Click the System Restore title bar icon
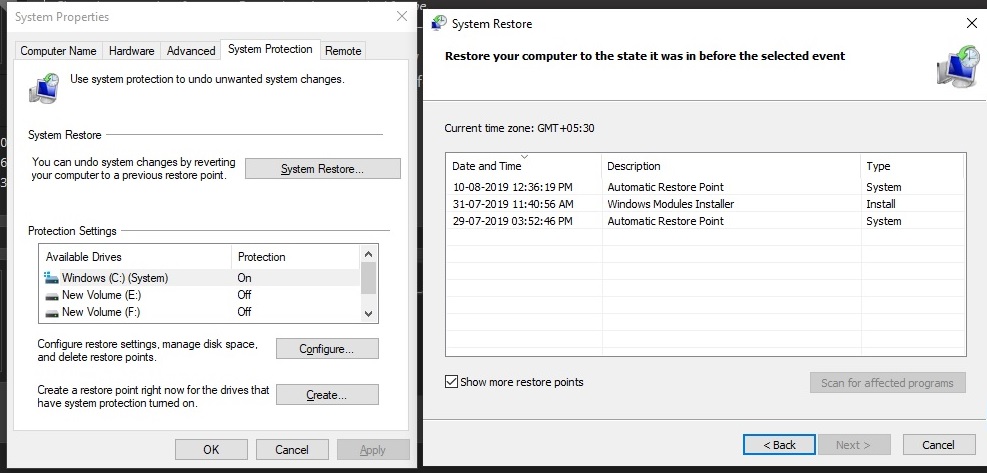987x473 pixels. tap(438, 23)
